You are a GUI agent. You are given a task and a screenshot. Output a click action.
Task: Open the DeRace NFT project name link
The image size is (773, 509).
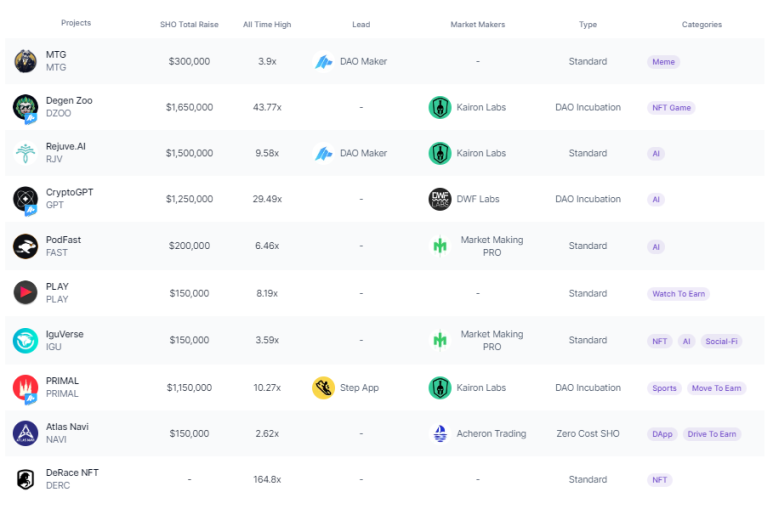point(72,473)
